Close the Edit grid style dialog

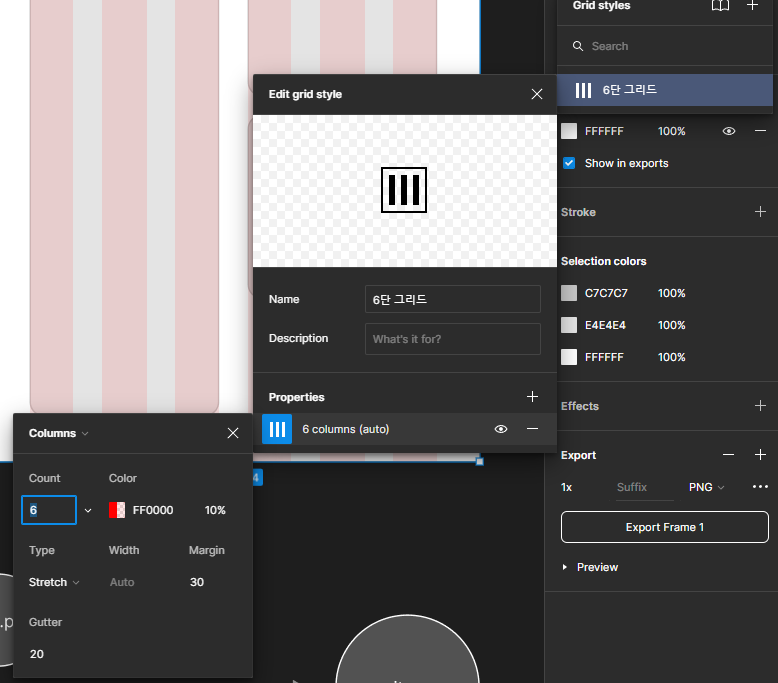click(537, 94)
